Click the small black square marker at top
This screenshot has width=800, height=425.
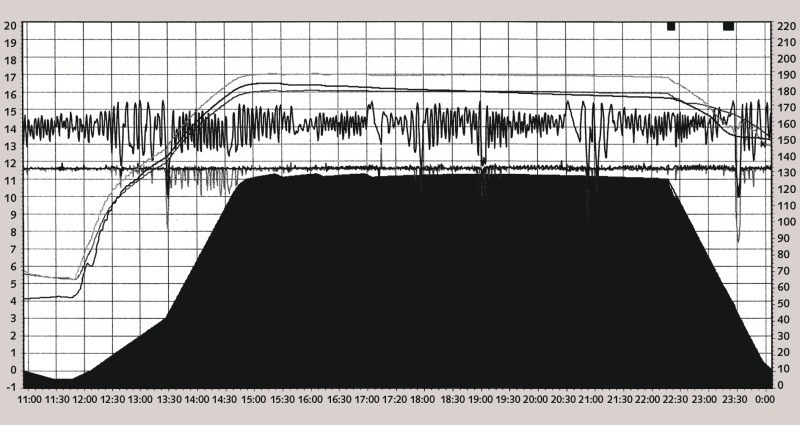(671, 26)
